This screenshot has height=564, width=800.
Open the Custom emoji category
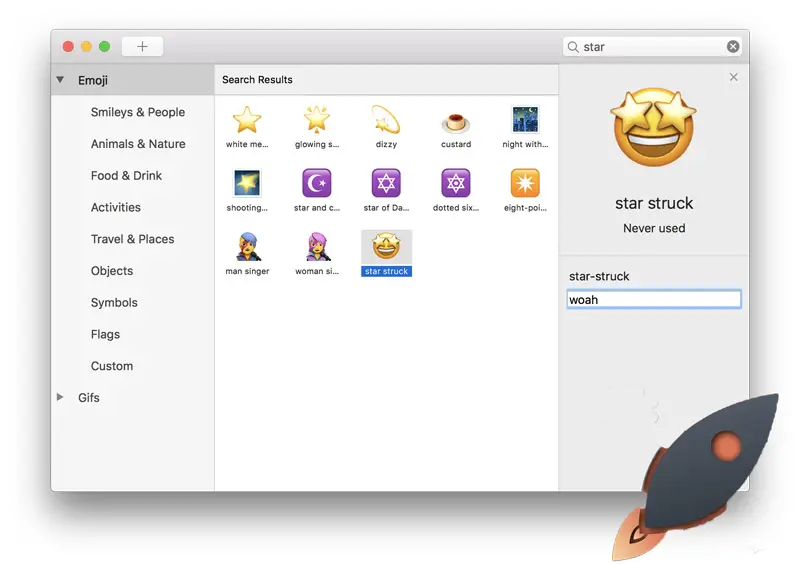tap(112, 366)
